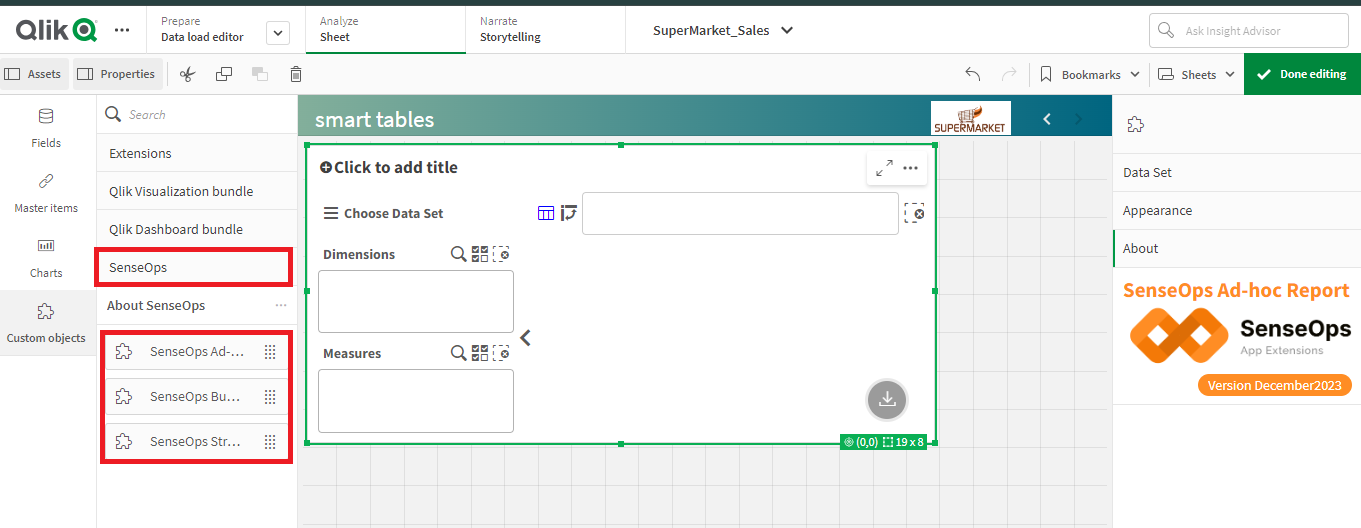Screen dimensions: 1361x528
Task: Select Custom objects asset tab
Action: click(x=46, y=323)
